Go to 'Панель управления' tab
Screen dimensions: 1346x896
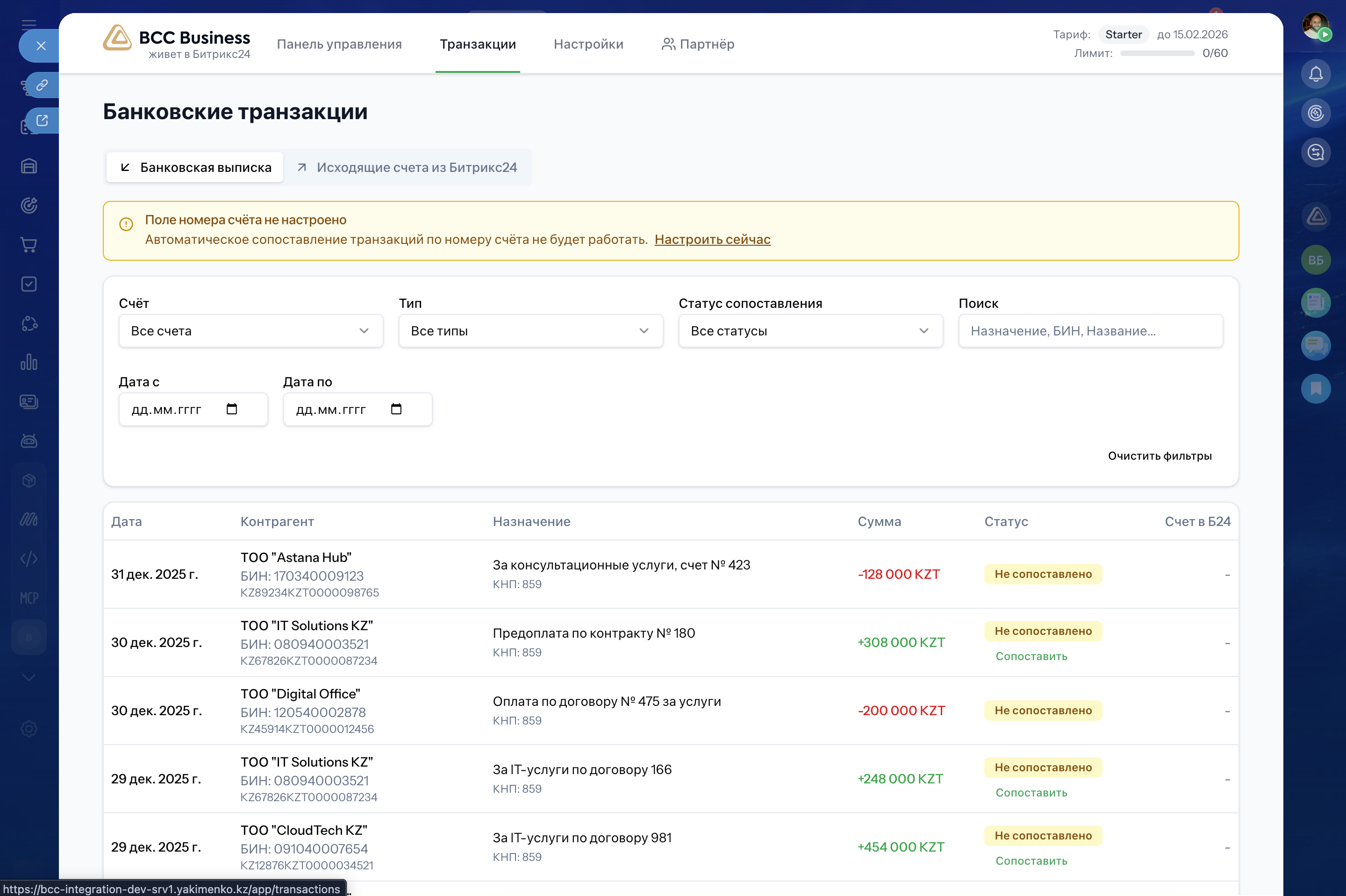(339, 44)
